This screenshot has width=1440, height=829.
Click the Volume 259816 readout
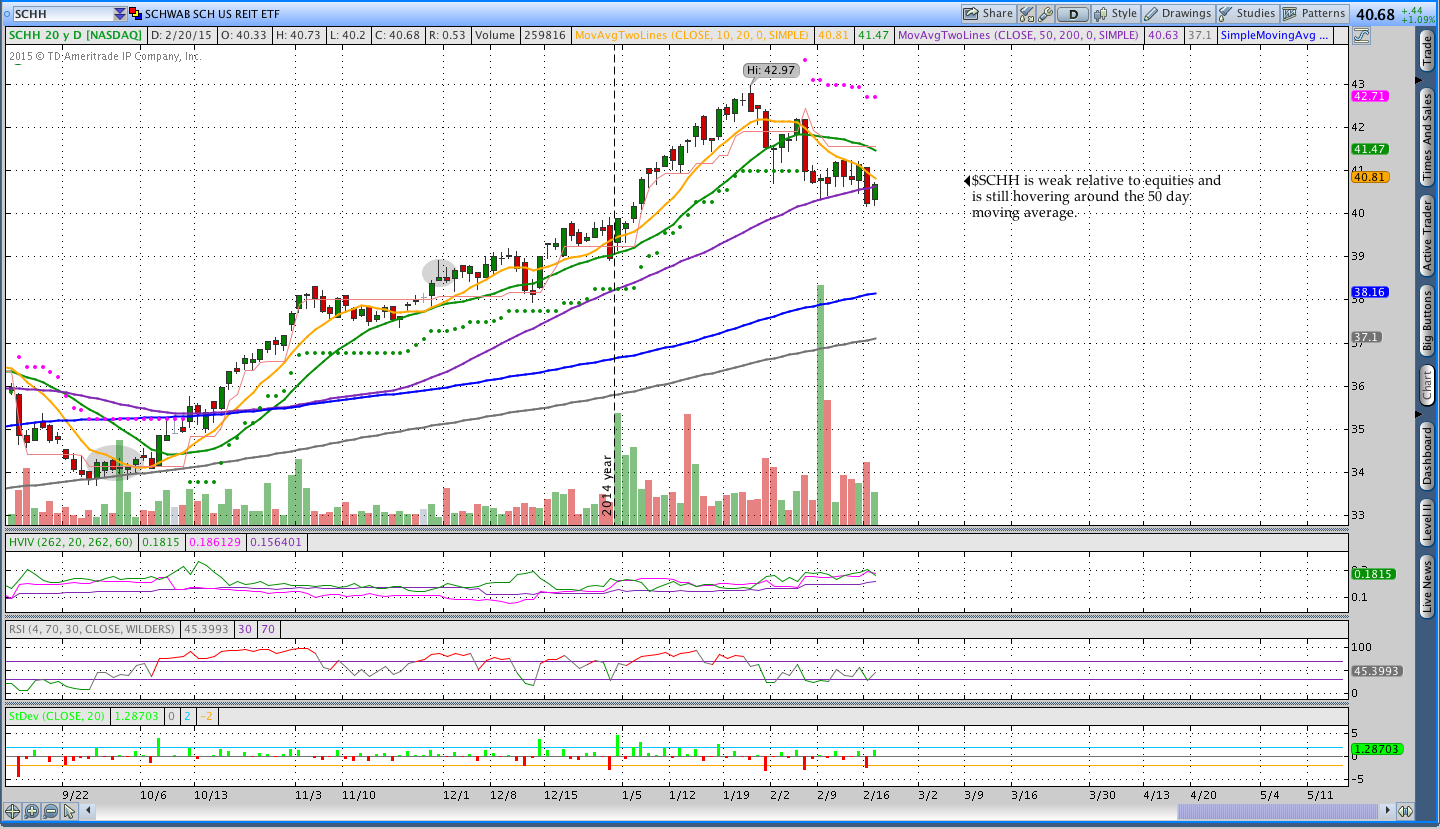point(522,35)
